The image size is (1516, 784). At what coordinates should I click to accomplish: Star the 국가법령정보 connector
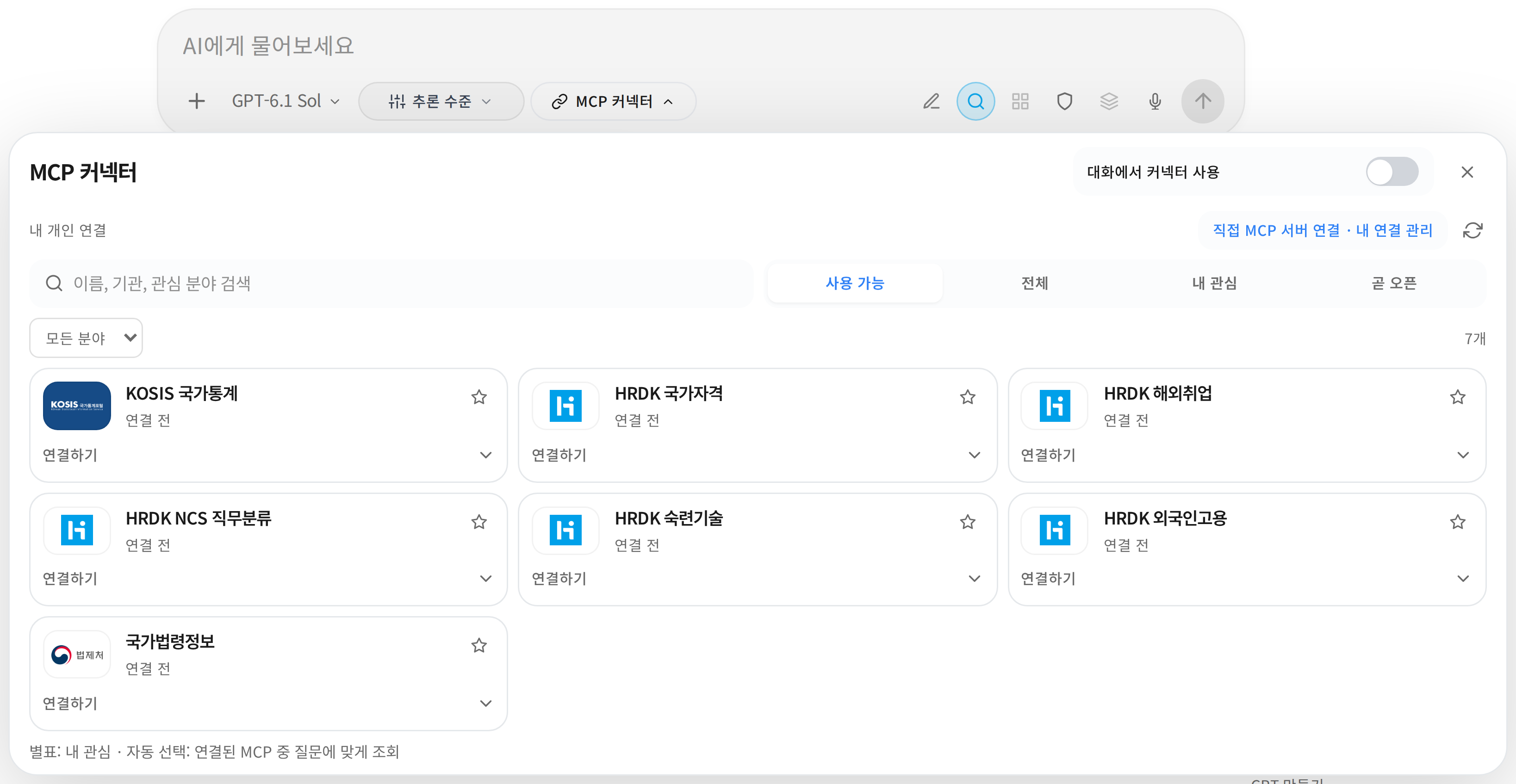coord(479,645)
